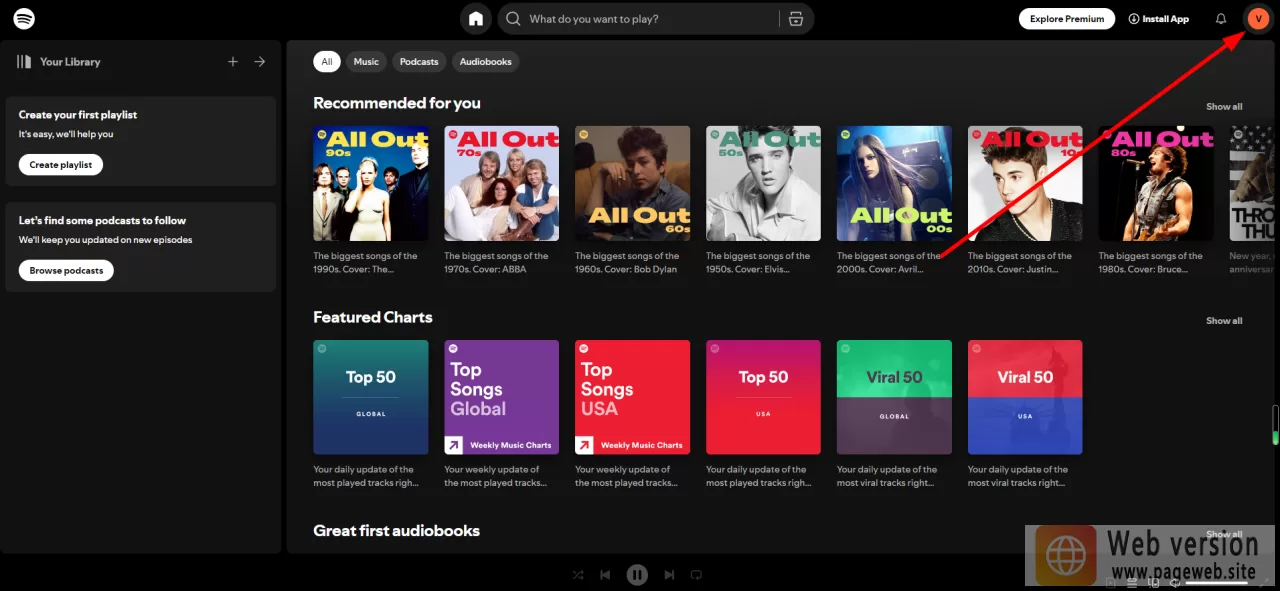1280x591 pixels.
Task: Open Top Songs USA weekly chart
Action: (632, 398)
